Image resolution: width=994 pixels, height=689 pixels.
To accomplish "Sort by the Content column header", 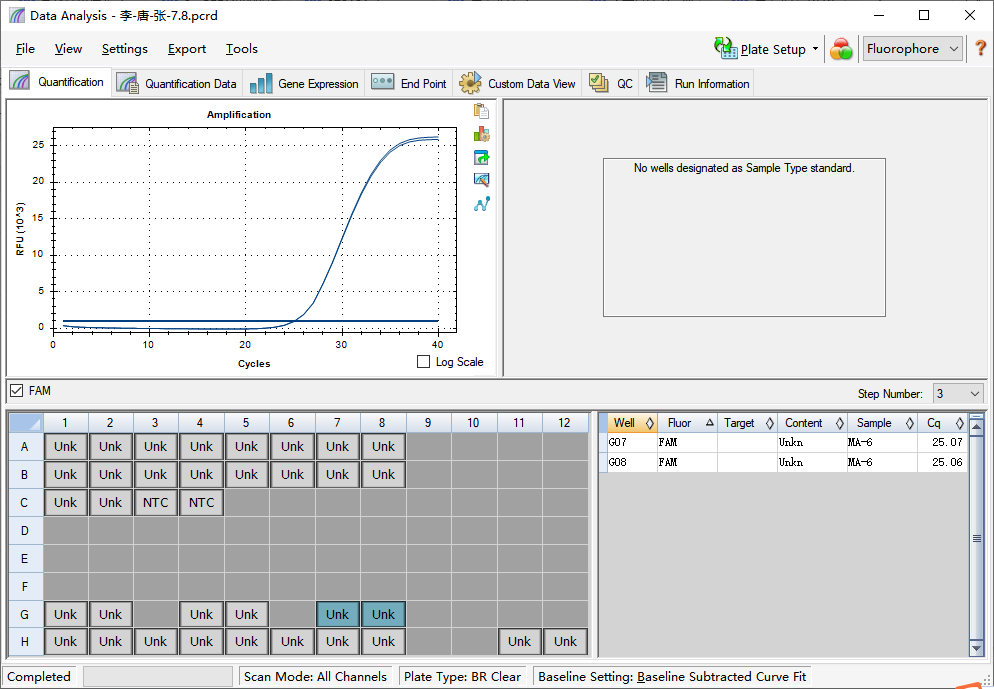I will [812, 423].
